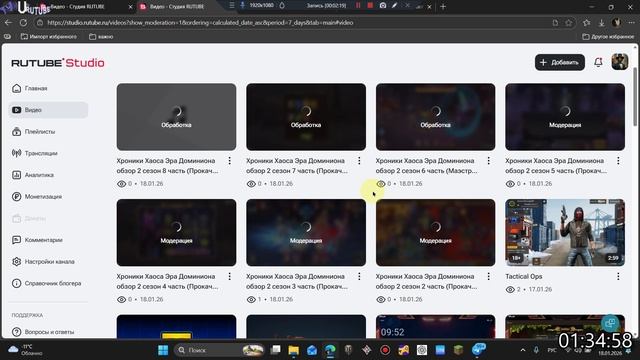Open Импорт избранного favorites folder
This screenshot has height=360, width=640.
49,37
